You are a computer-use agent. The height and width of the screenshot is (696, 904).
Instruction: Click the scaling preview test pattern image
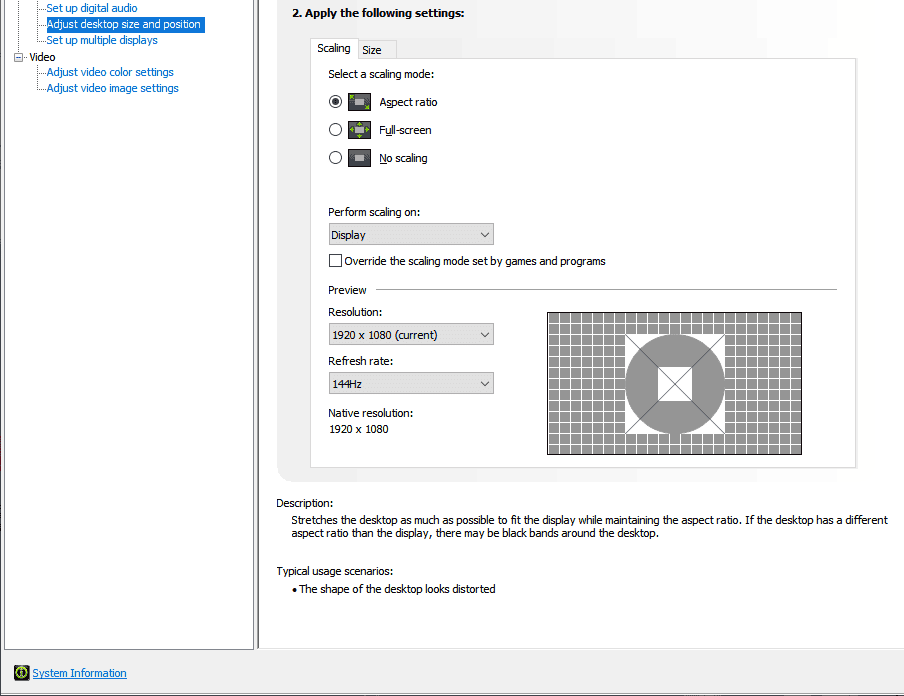click(x=674, y=383)
